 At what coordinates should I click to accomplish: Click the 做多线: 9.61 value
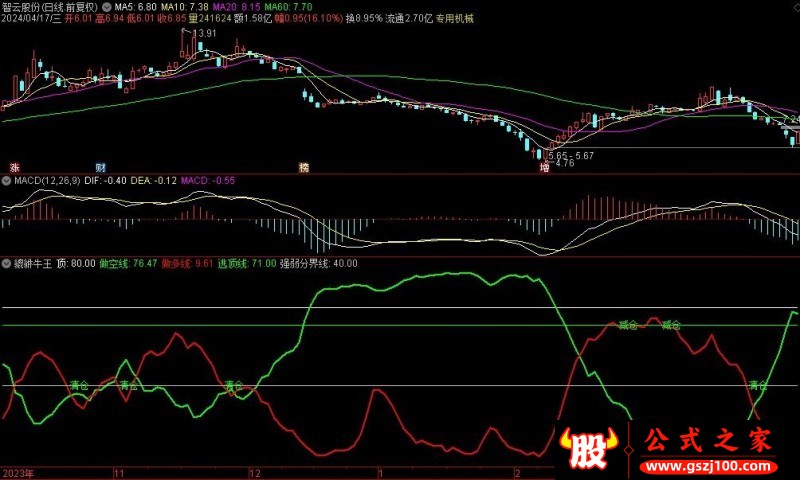187,264
